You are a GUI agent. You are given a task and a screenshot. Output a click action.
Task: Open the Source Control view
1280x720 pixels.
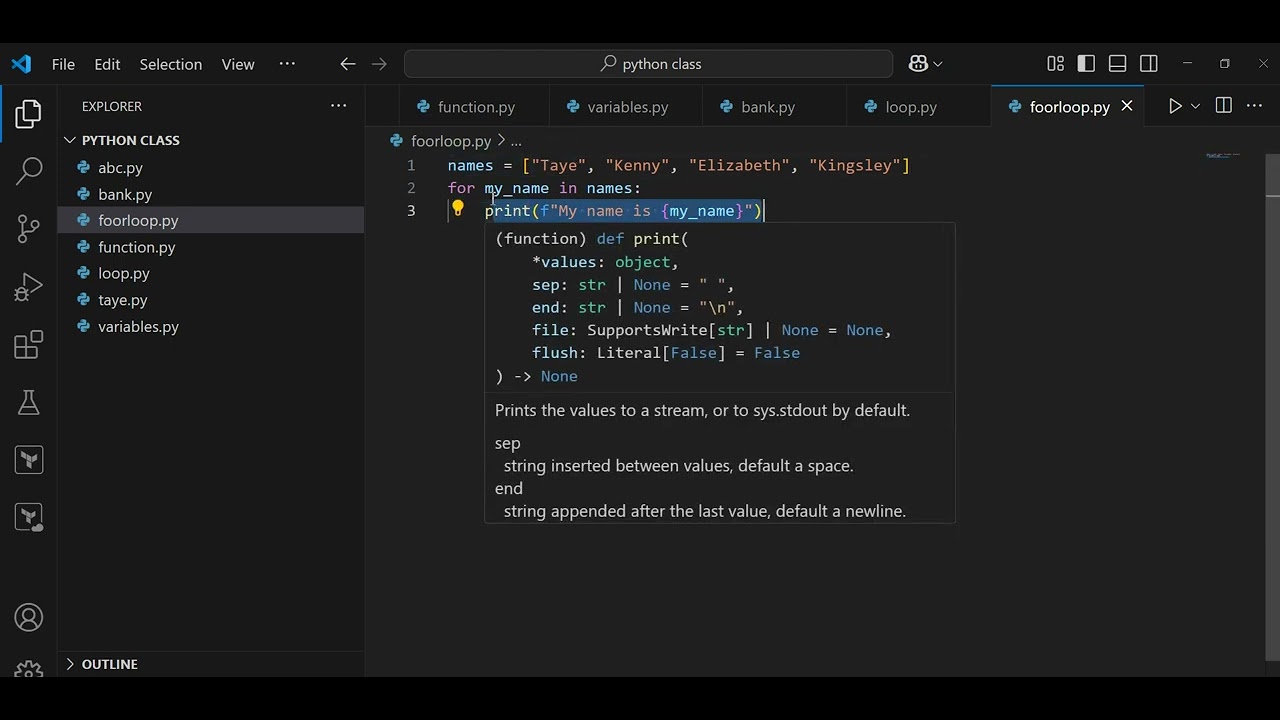(29, 229)
